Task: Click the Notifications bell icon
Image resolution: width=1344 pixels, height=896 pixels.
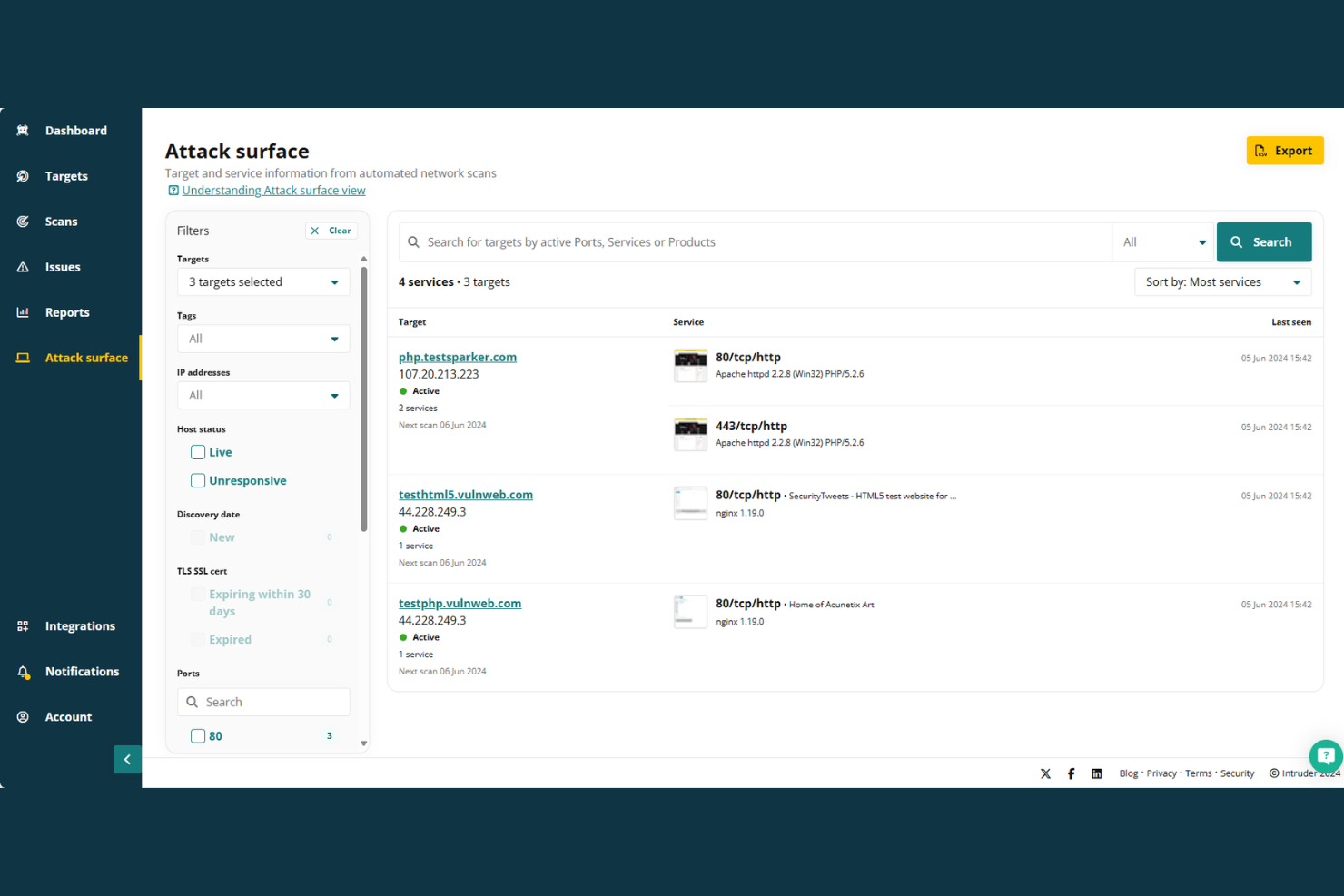Action: (23, 672)
